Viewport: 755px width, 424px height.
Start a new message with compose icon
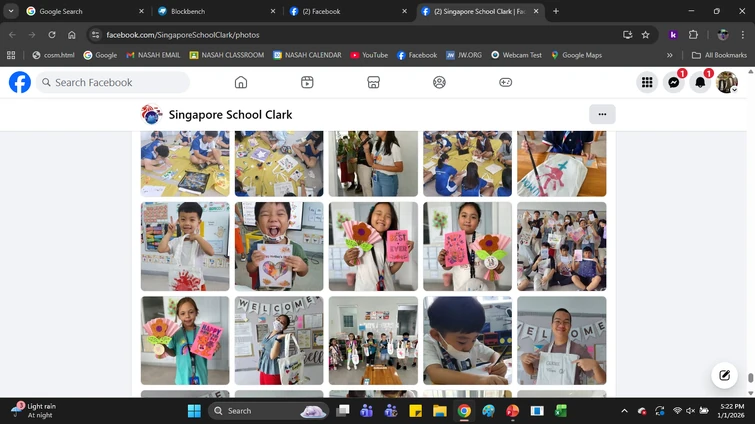[725, 375]
